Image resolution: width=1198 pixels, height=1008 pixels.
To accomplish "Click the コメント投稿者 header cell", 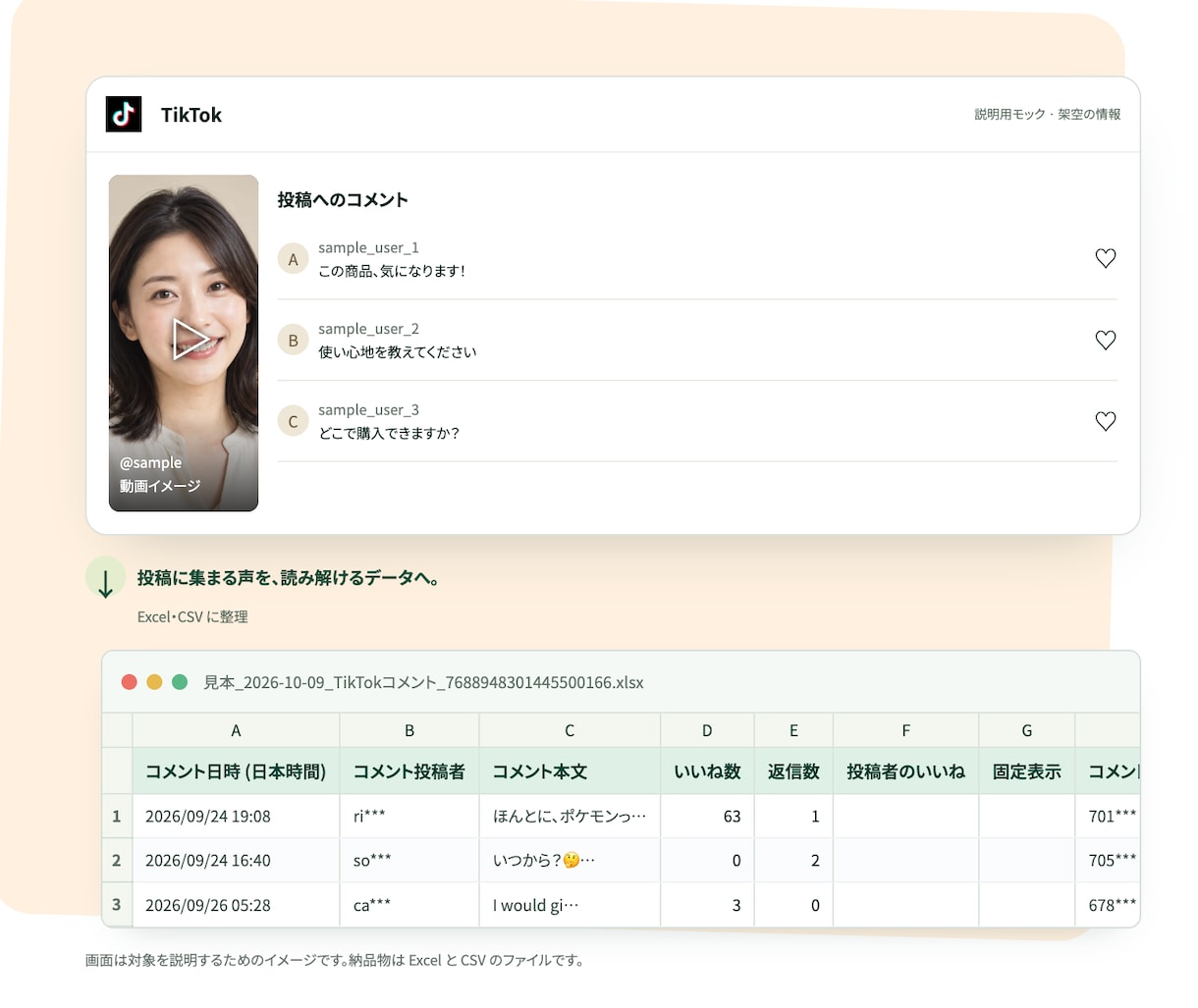I will (x=409, y=771).
